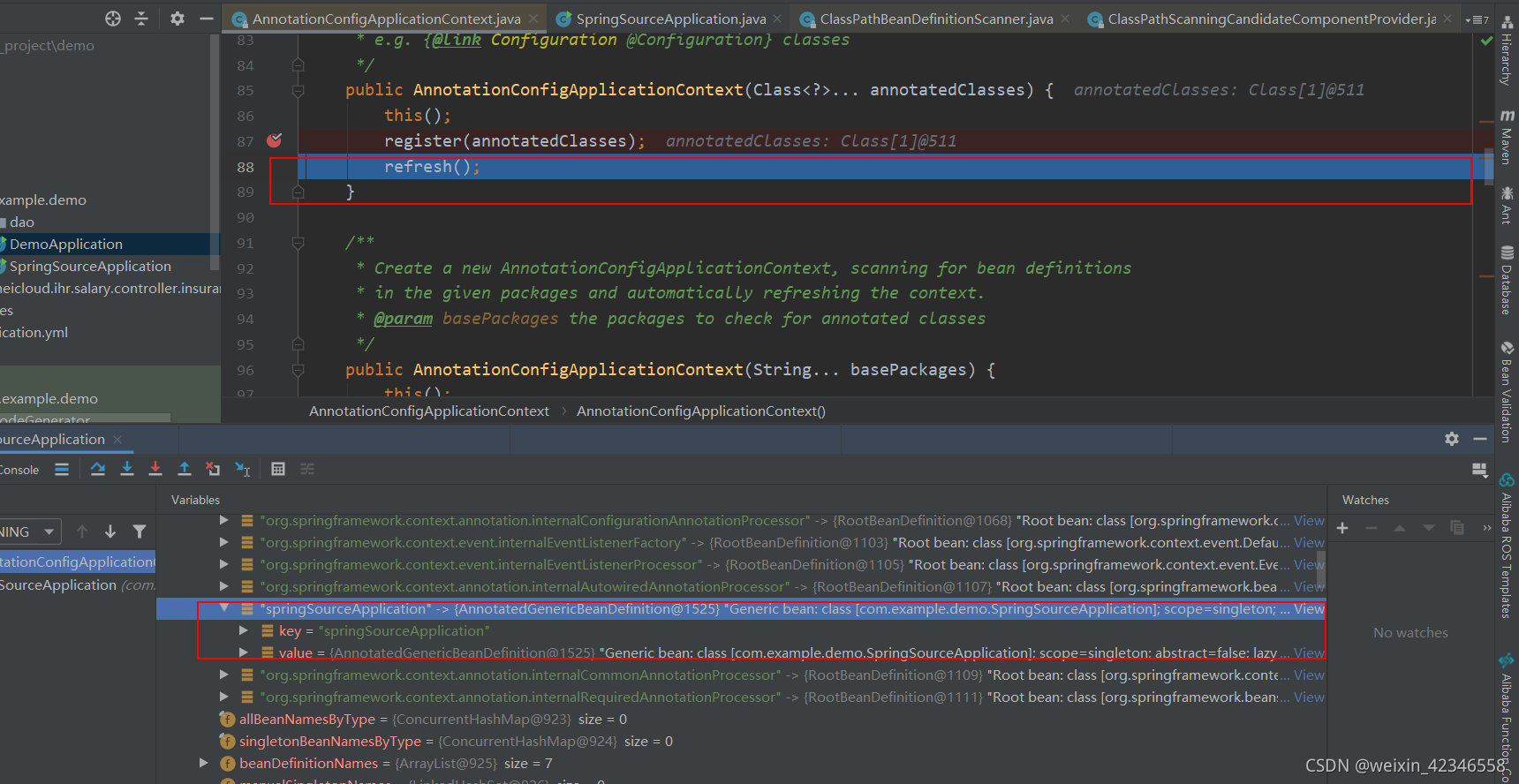The image size is (1519, 784).
Task: Click the move watch up arrow
Action: [x=1400, y=528]
